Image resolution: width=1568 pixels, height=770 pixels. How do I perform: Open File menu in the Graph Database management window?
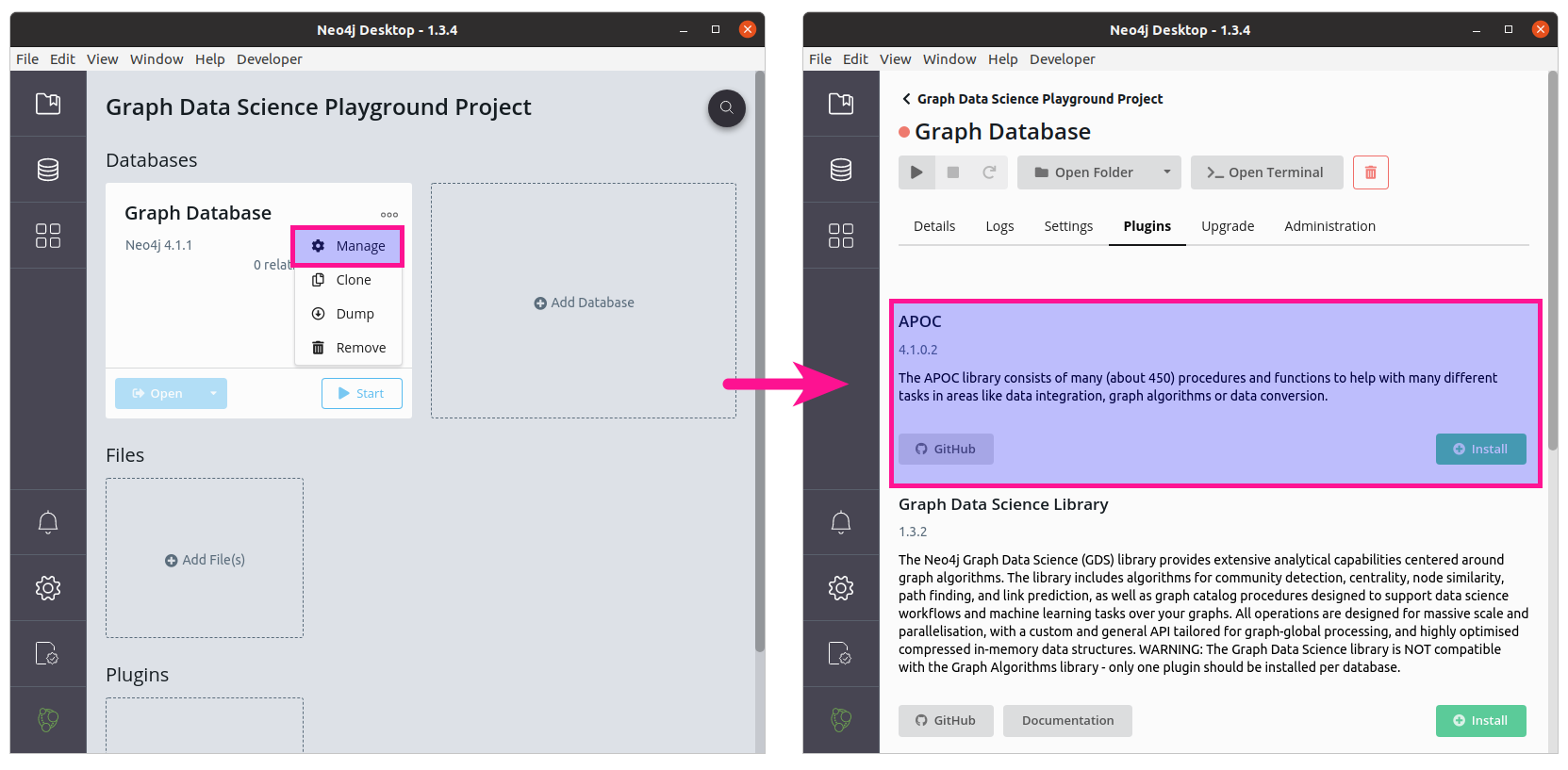coord(820,59)
